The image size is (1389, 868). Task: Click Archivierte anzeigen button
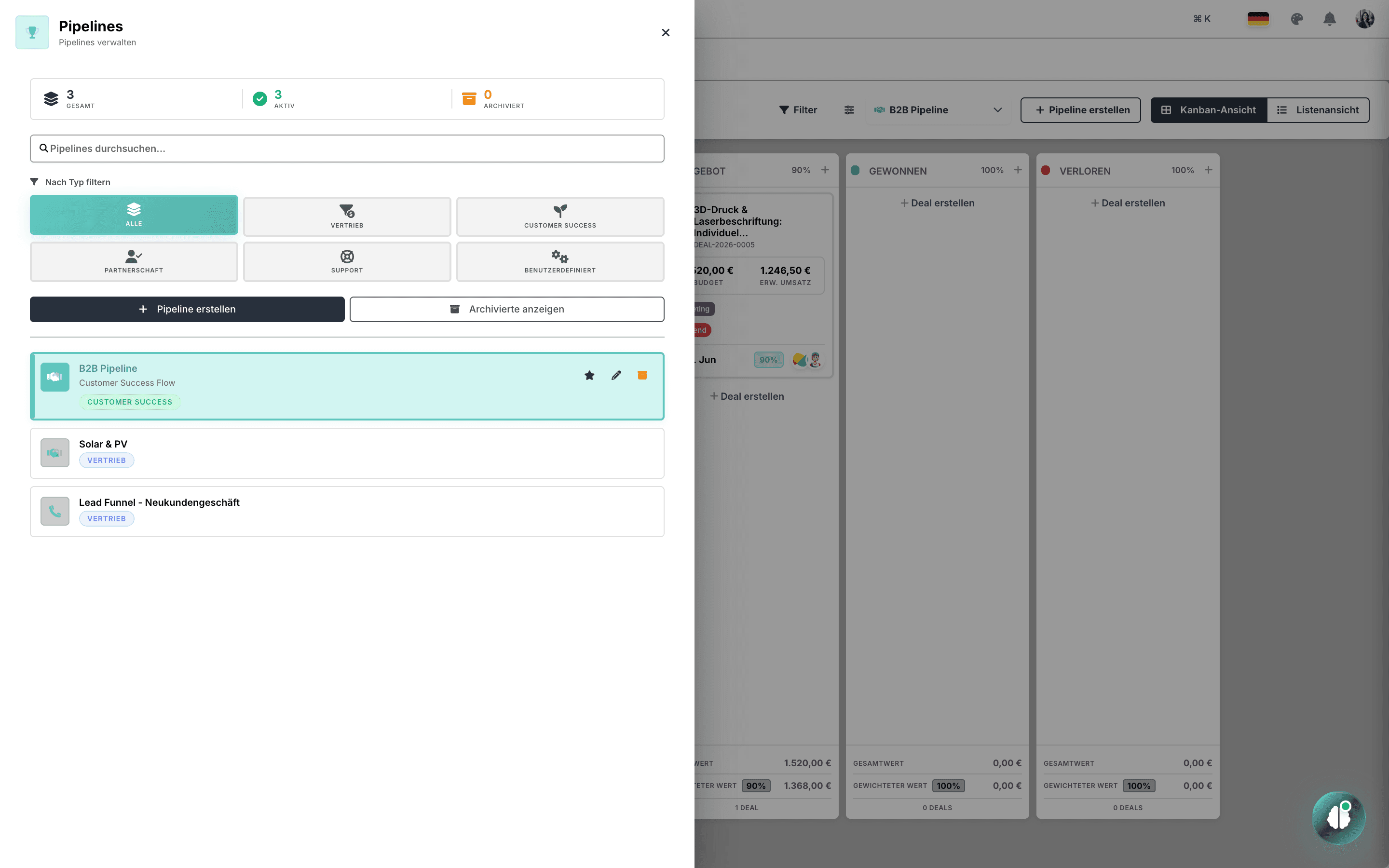(x=506, y=309)
